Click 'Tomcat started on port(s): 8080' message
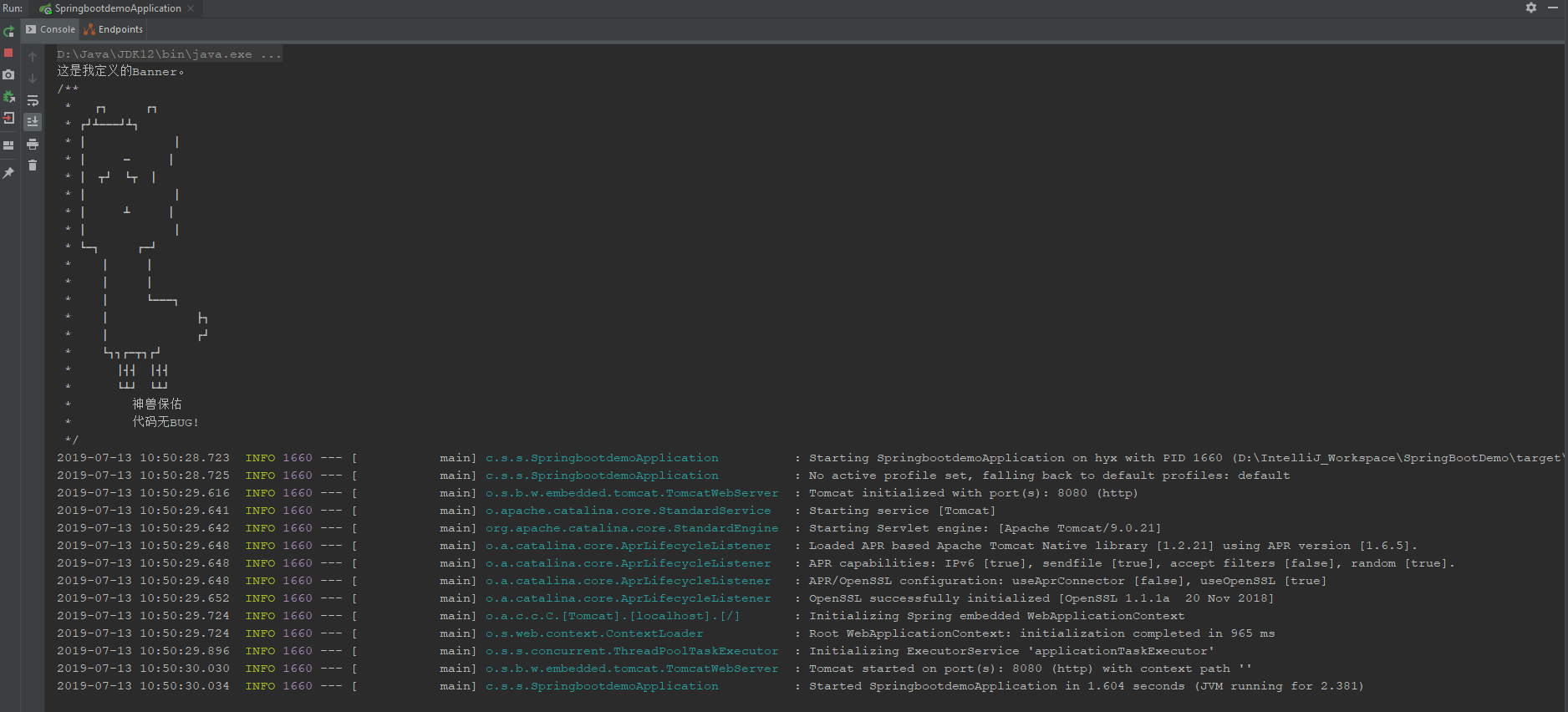Screen dimensions: 1568x712 click(x=1031, y=669)
